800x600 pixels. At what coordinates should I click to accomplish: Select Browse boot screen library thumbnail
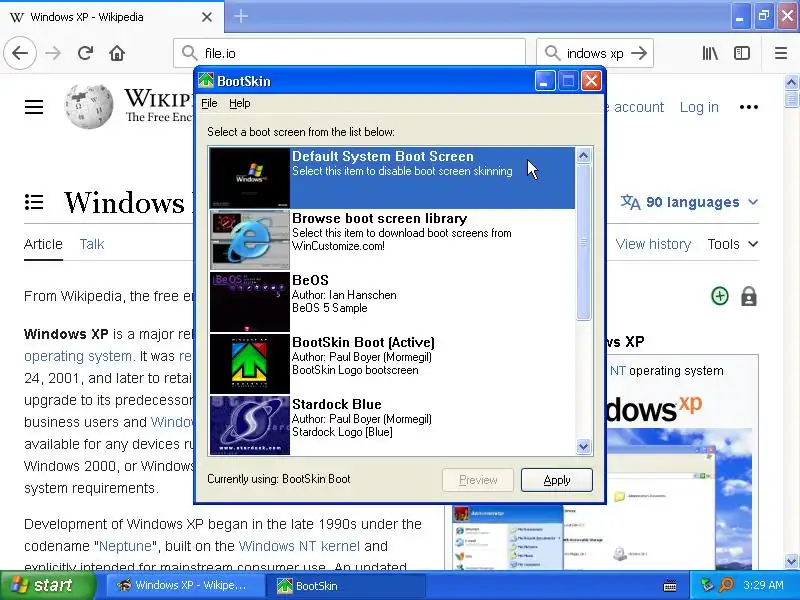click(250, 240)
